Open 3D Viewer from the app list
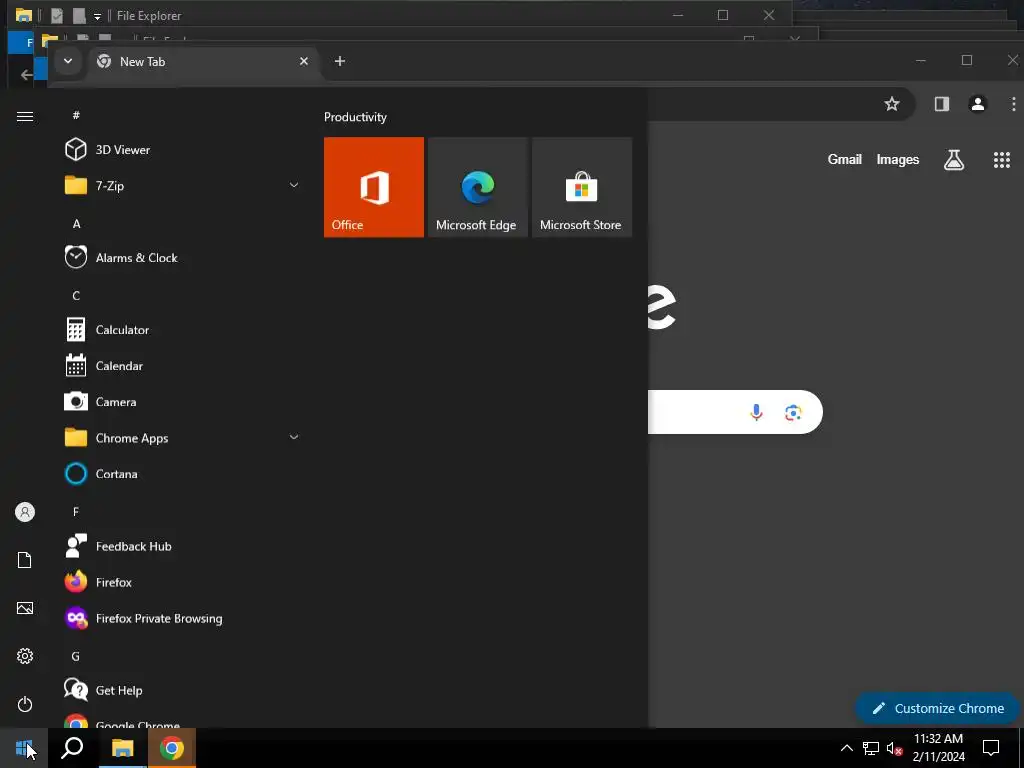Screen dimensions: 1024x768 click(x=183, y=150)
